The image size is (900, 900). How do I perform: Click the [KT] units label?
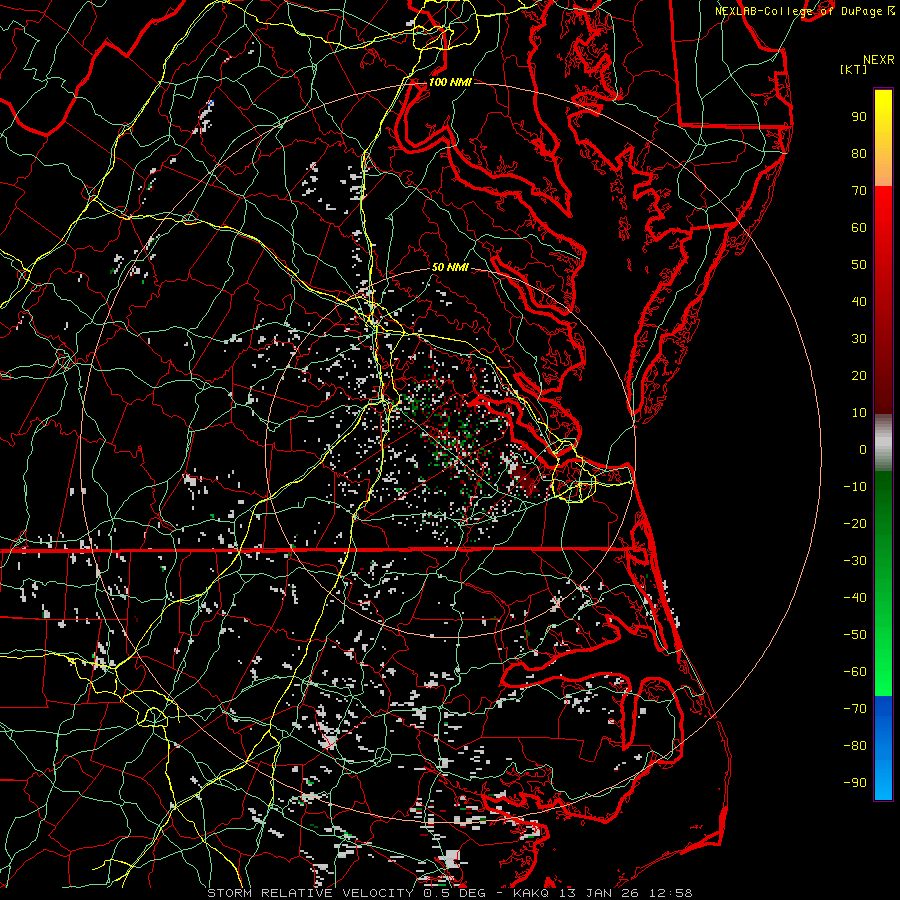click(x=853, y=69)
